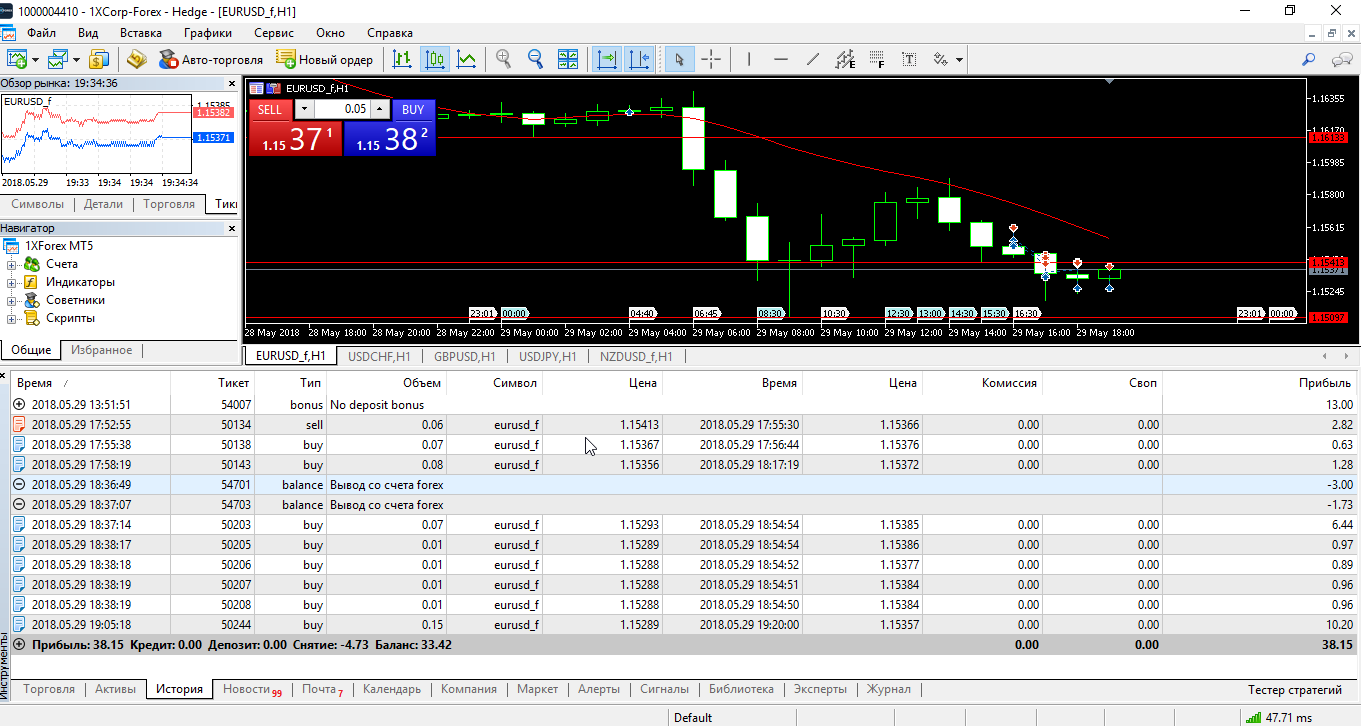Click the tile windows grid icon
This screenshot has width=1361, height=726.
[567, 60]
